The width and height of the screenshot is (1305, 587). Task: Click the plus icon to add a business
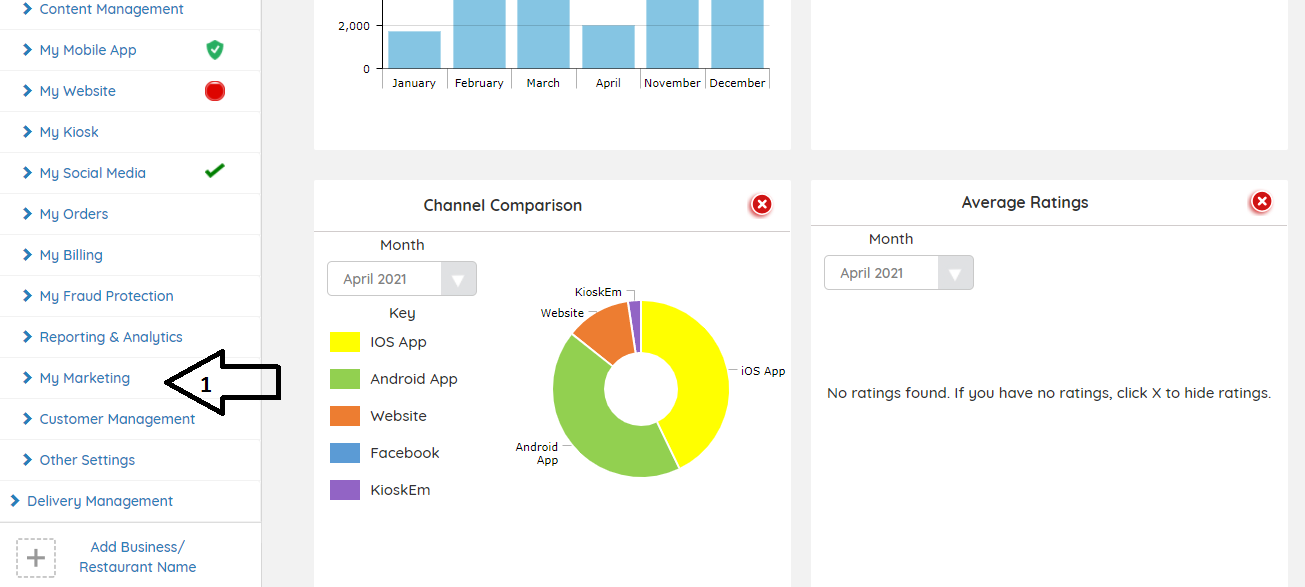click(36, 557)
